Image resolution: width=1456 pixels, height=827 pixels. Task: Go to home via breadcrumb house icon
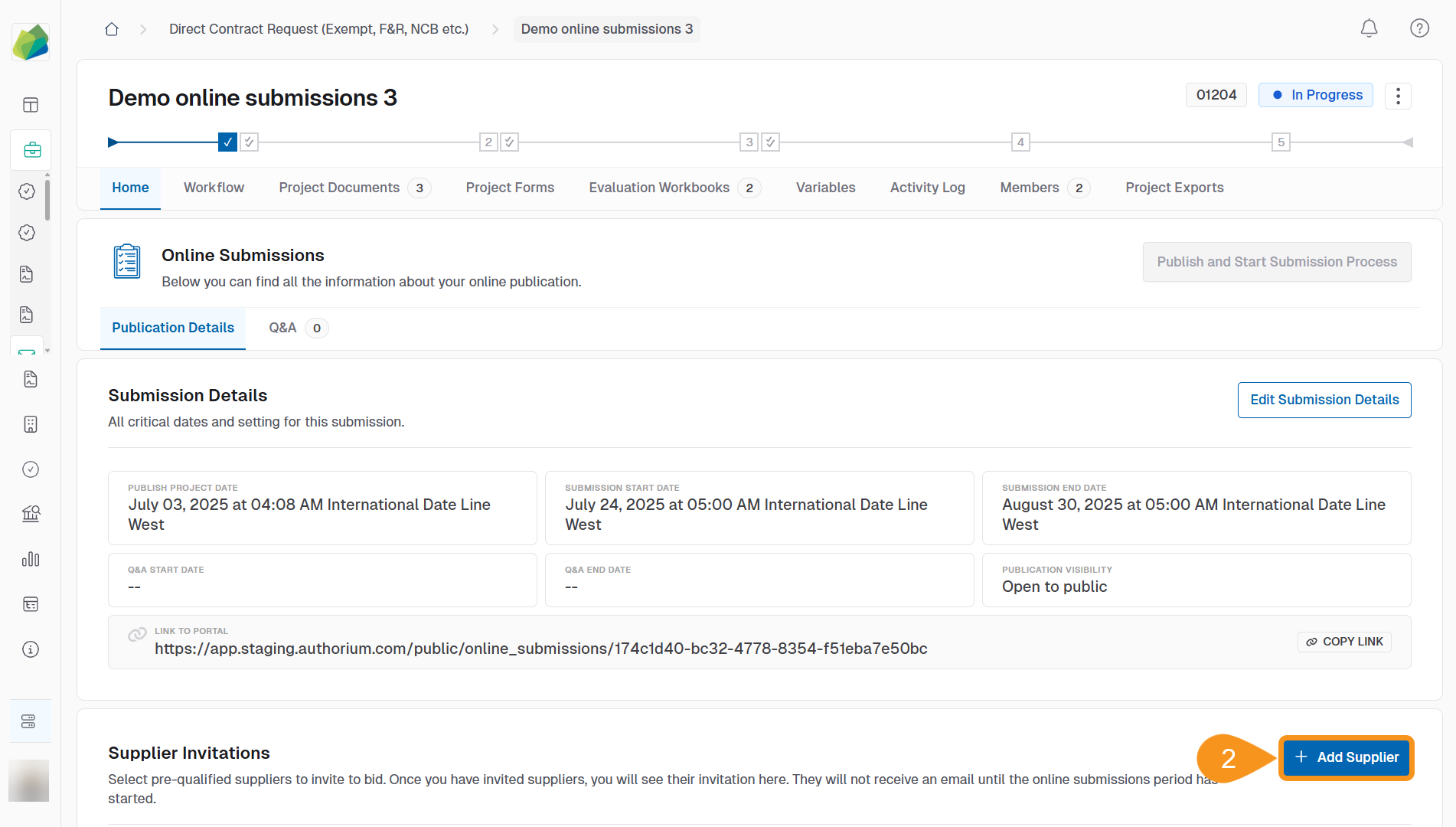click(x=112, y=29)
